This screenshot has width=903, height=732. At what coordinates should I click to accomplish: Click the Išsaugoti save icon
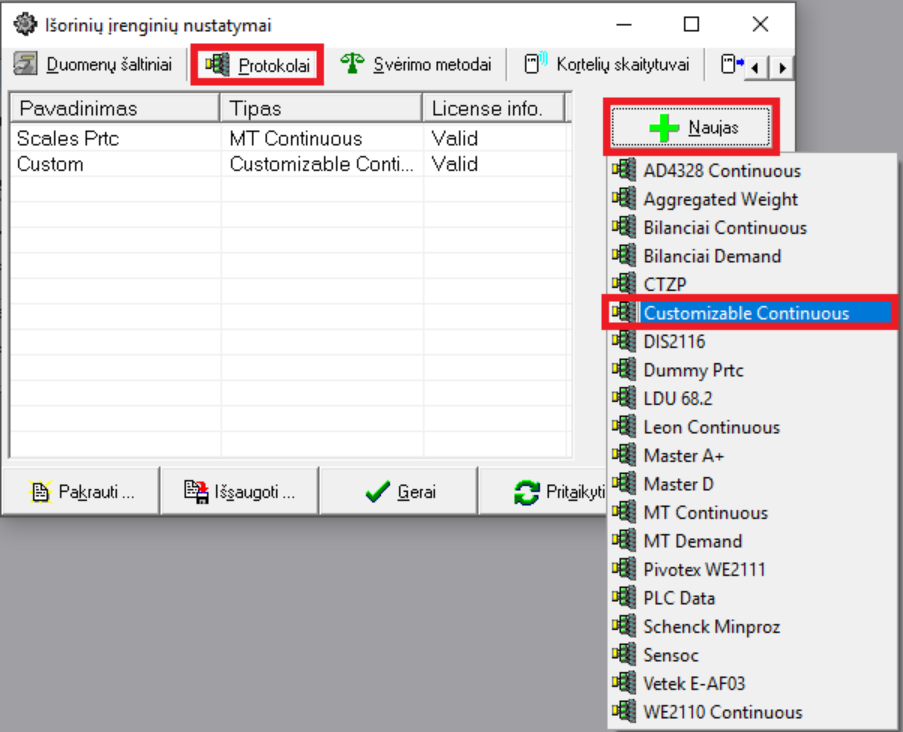coord(196,491)
